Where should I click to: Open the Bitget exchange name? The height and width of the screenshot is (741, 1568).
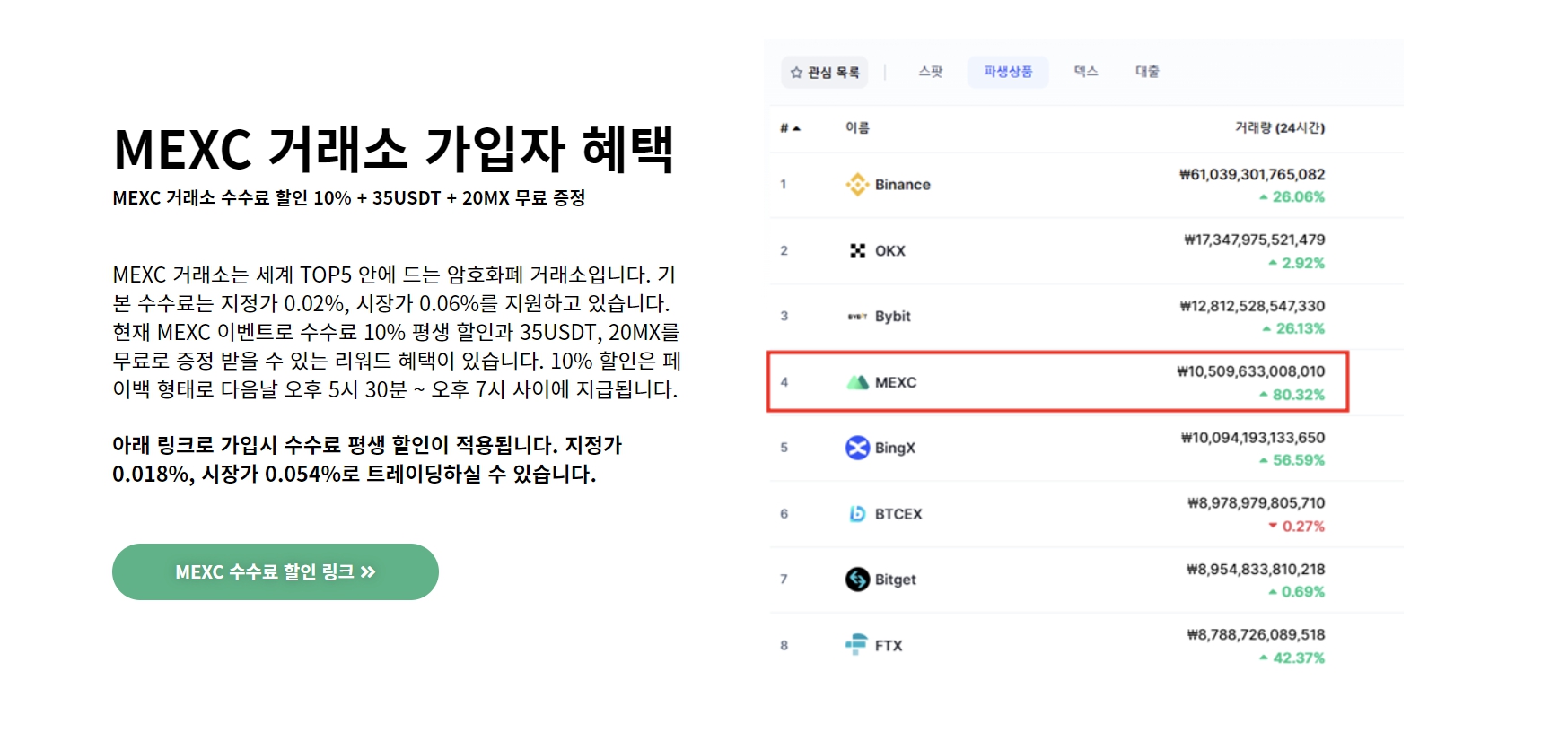pos(896,580)
